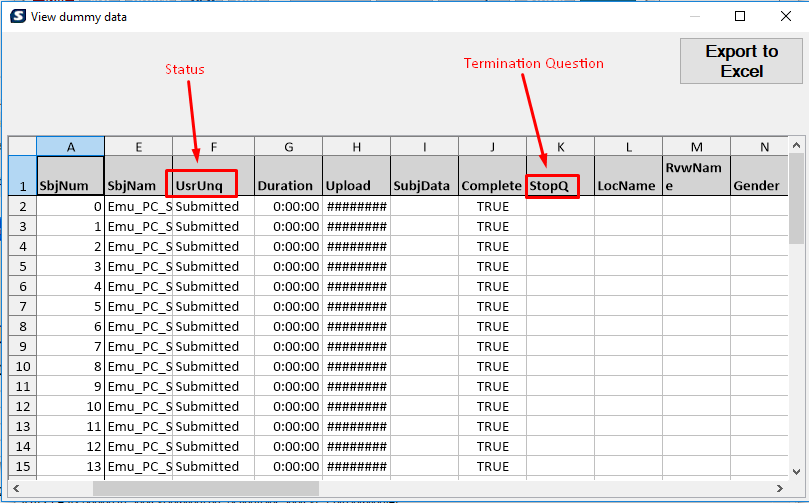Select row 9 header
The height and width of the screenshot is (503, 809).
(23, 346)
